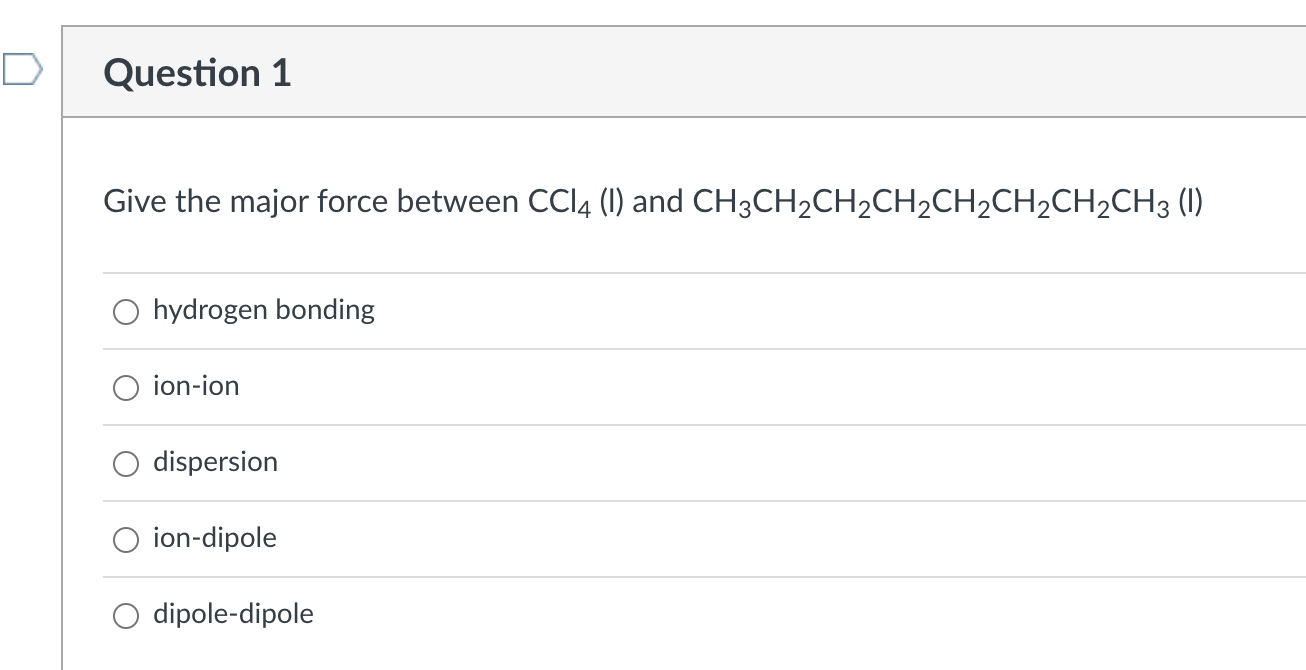Select the dispersion radio button

coord(124,463)
